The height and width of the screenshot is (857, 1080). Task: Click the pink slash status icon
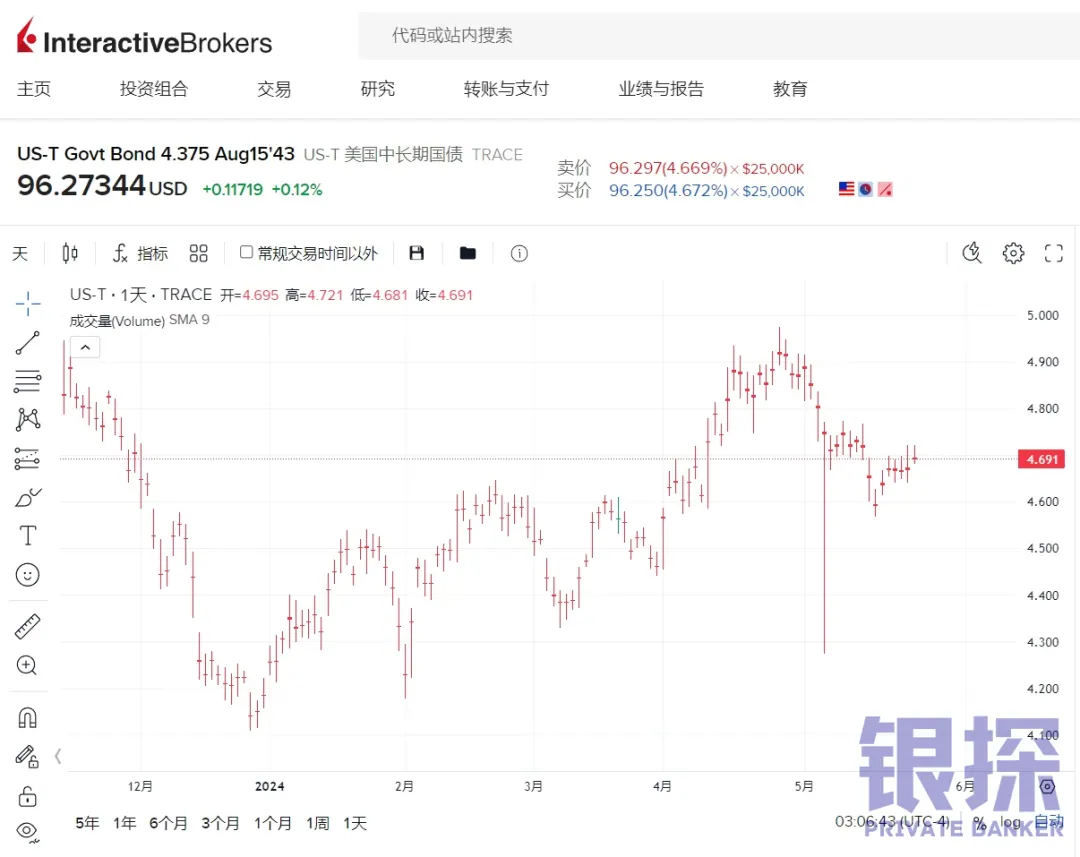click(x=885, y=189)
